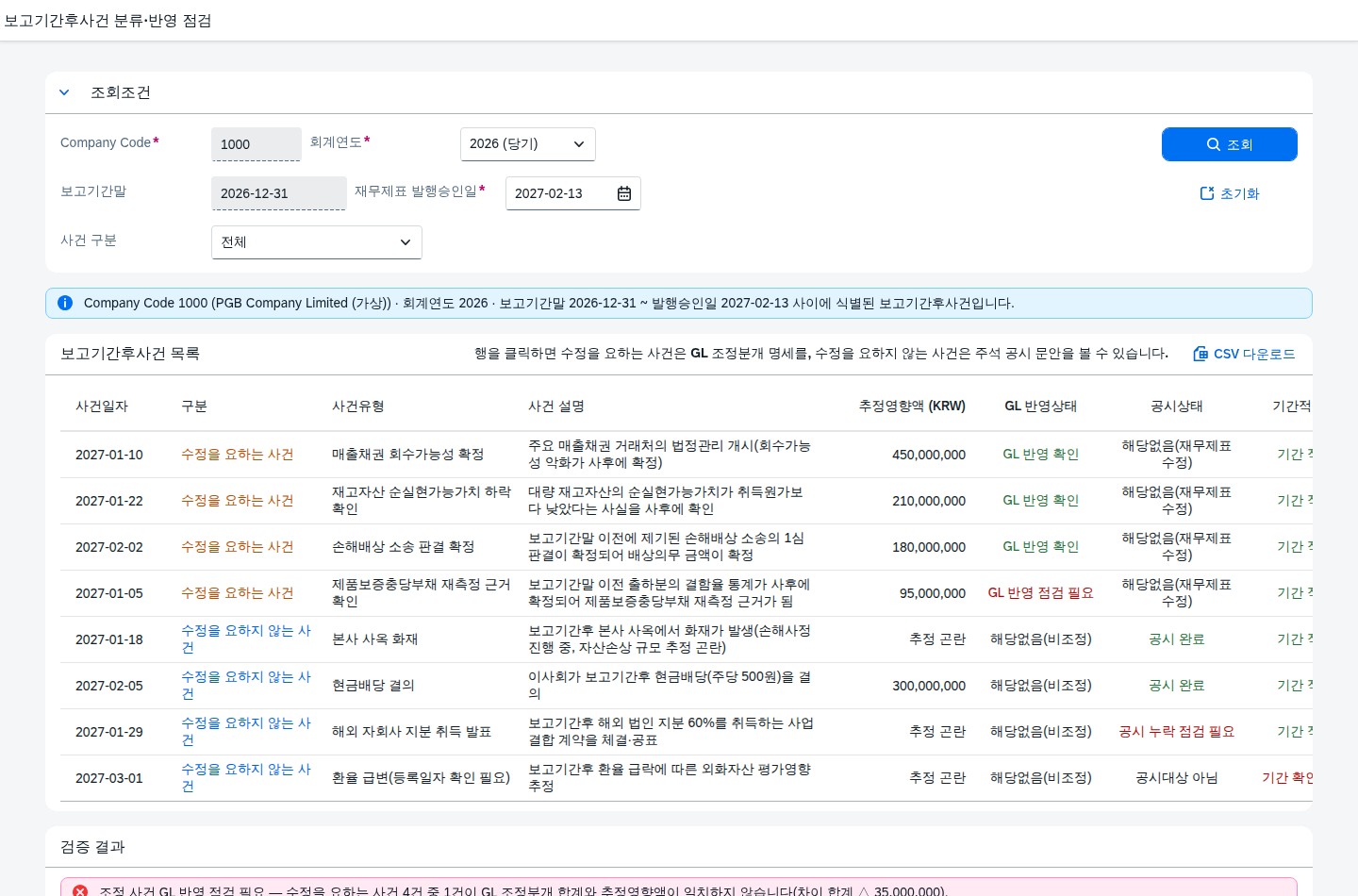Click 매출채권 회수가능성 확정 event type
This screenshot has width=1358, height=896.
coord(407,455)
